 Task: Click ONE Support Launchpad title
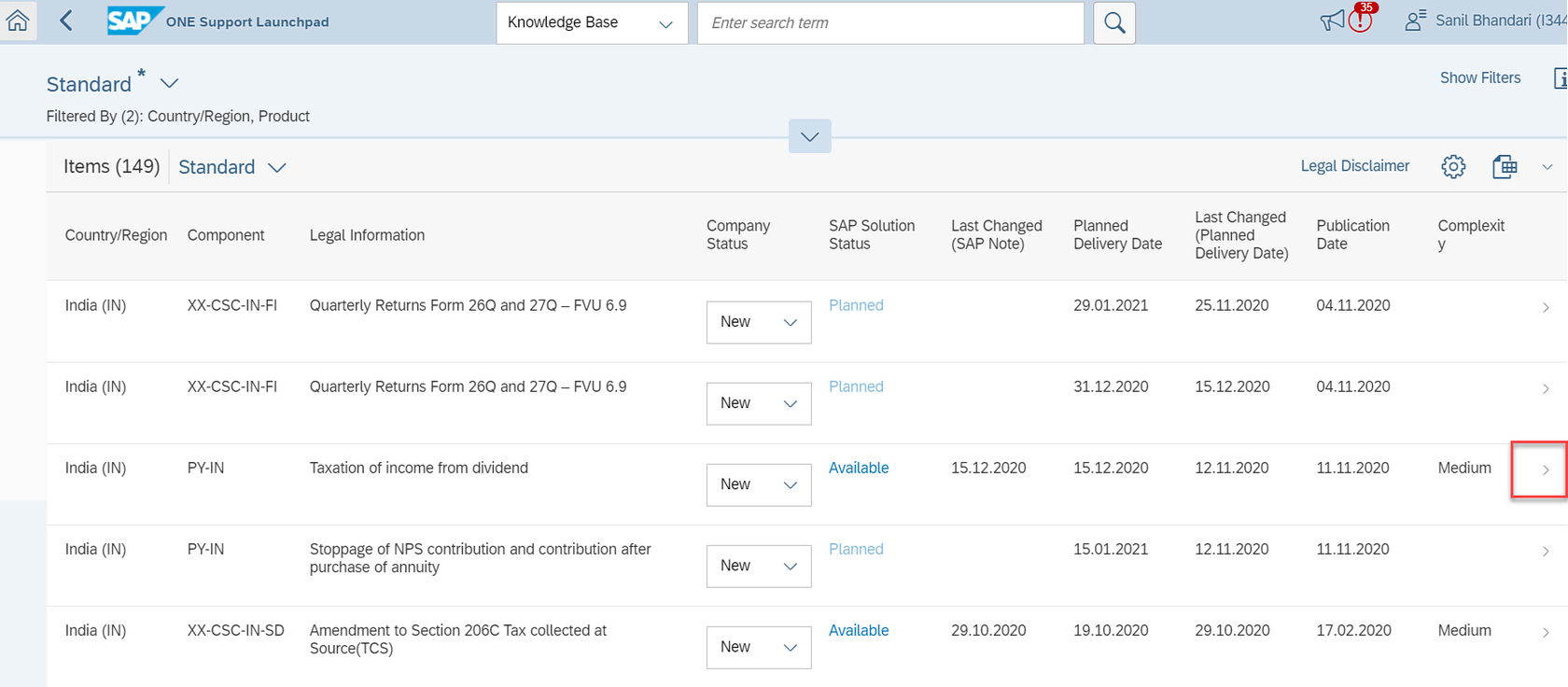coord(247,21)
